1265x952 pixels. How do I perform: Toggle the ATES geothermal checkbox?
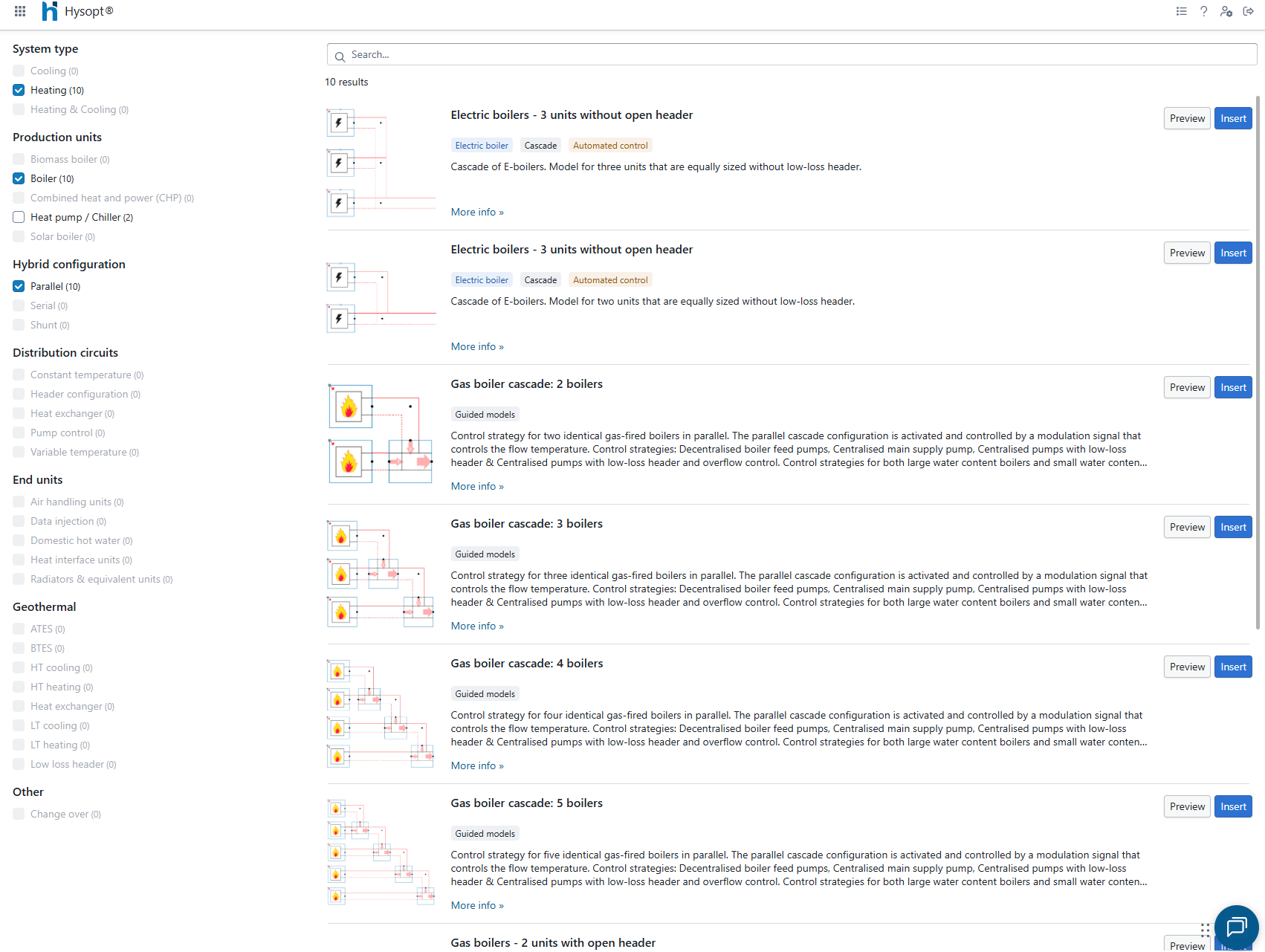pyautogui.click(x=19, y=629)
